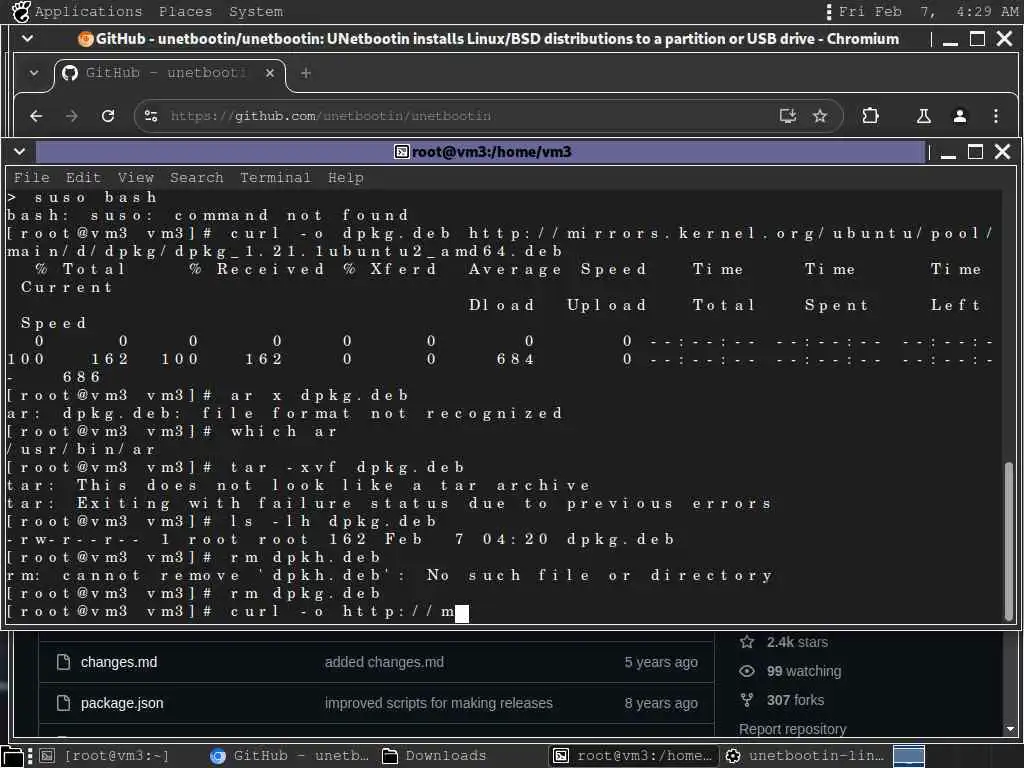The width and height of the screenshot is (1024, 768).
Task: Click the terminal vertical scrollbar
Action: click(x=1009, y=541)
